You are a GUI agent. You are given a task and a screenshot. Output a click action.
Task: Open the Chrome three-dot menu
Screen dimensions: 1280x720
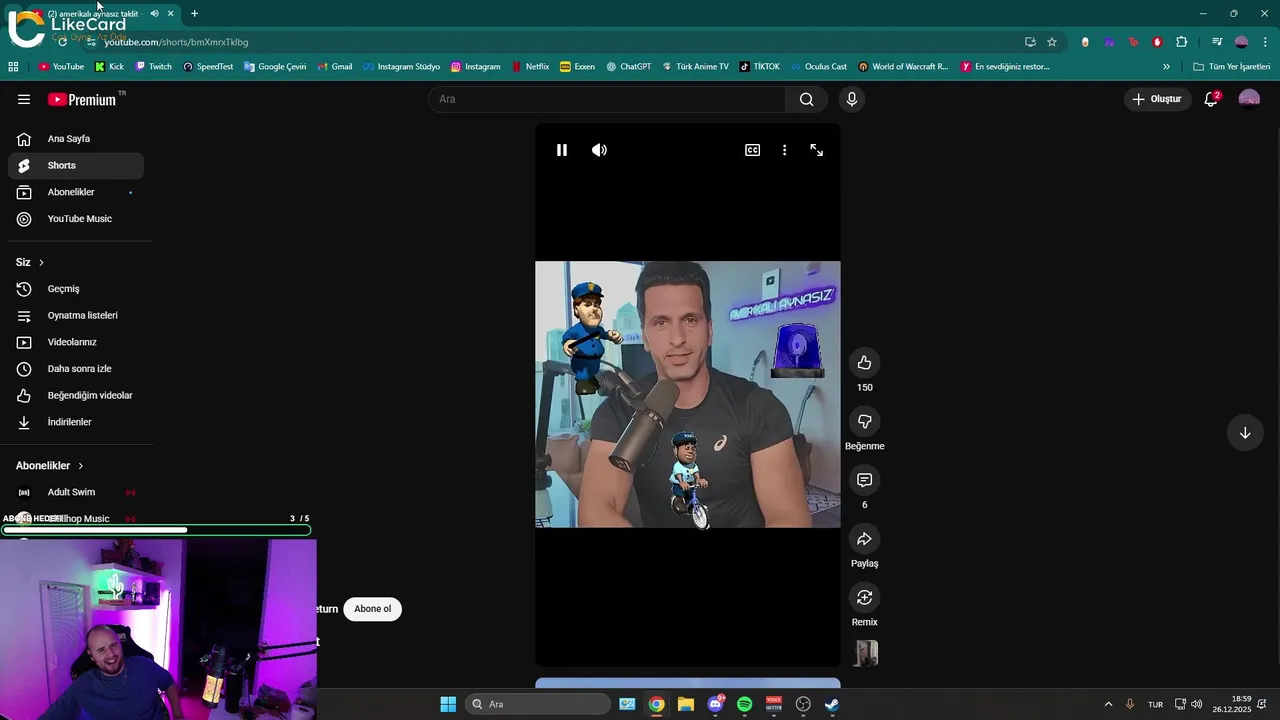[x=1265, y=42]
